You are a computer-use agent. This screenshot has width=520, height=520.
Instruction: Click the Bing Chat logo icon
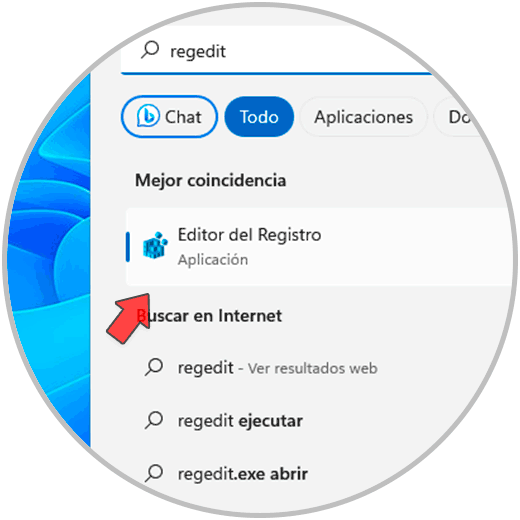click(x=148, y=116)
